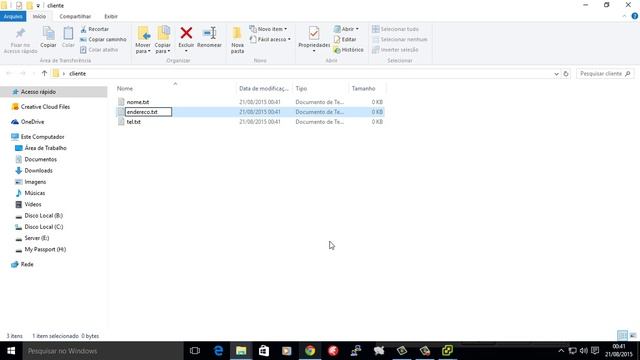The width and height of the screenshot is (640, 360).
Task: Open Creative Cloud Files in sidebar
Action: click(45, 107)
